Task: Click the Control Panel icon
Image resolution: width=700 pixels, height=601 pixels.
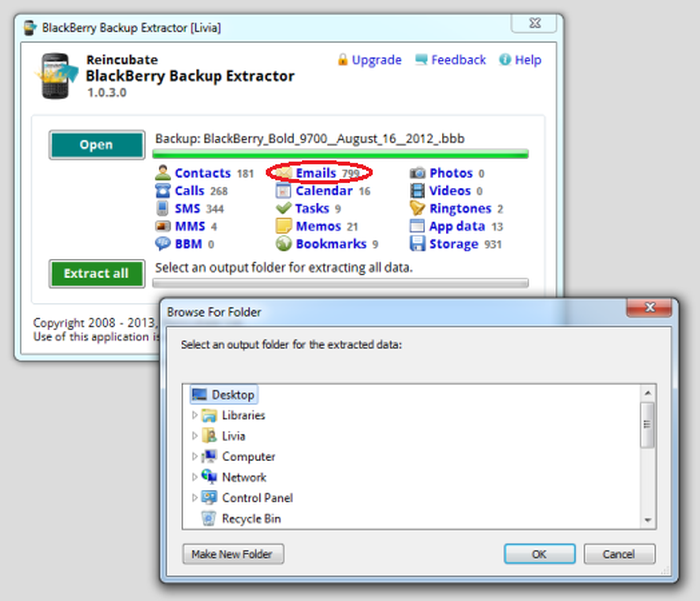Action: (209, 497)
